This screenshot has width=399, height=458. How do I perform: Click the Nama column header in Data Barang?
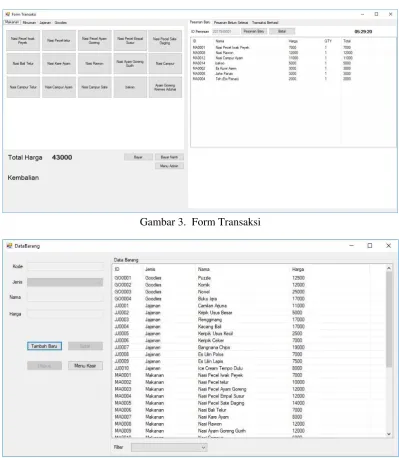click(x=243, y=269)
